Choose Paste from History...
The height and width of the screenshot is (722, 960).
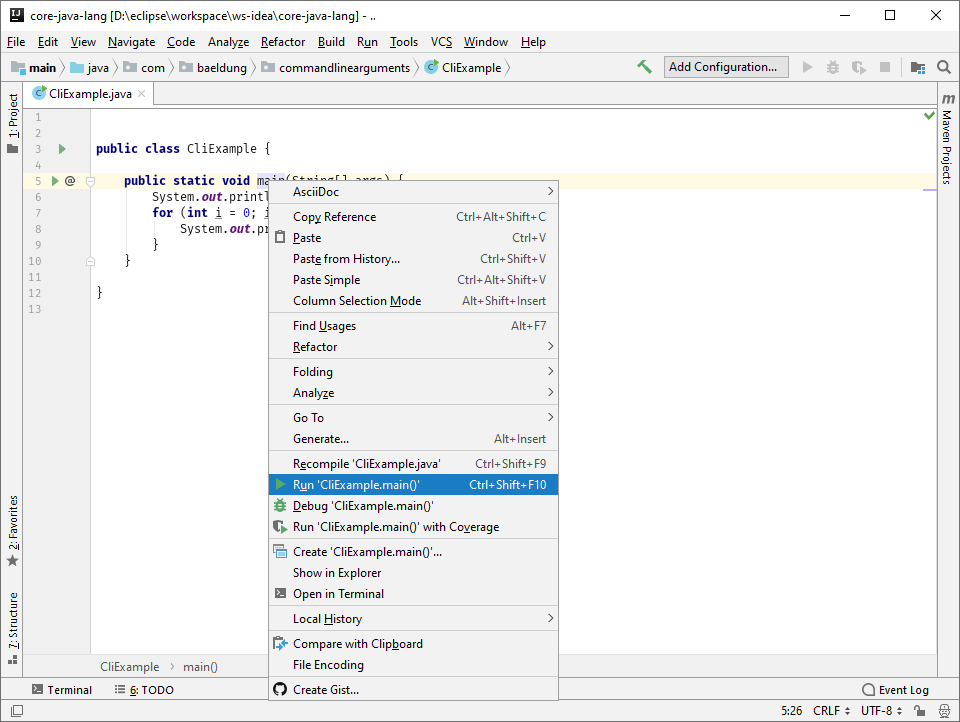pos(414,258)
